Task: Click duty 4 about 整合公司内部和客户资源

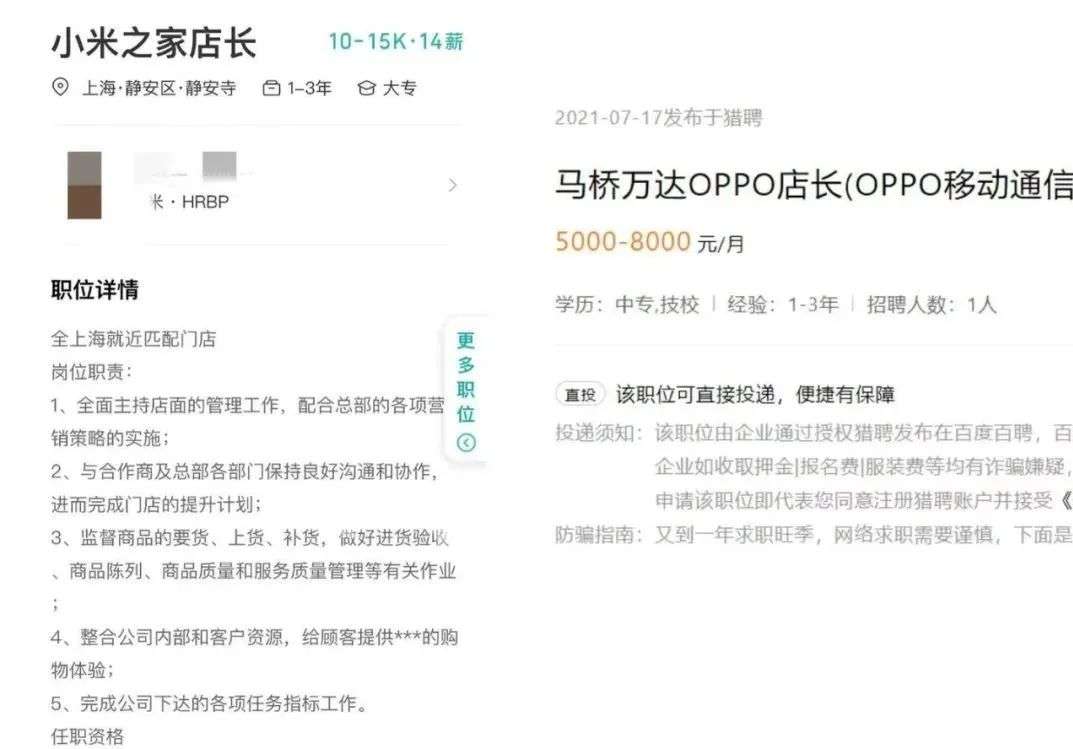Action: coord(255,653)
